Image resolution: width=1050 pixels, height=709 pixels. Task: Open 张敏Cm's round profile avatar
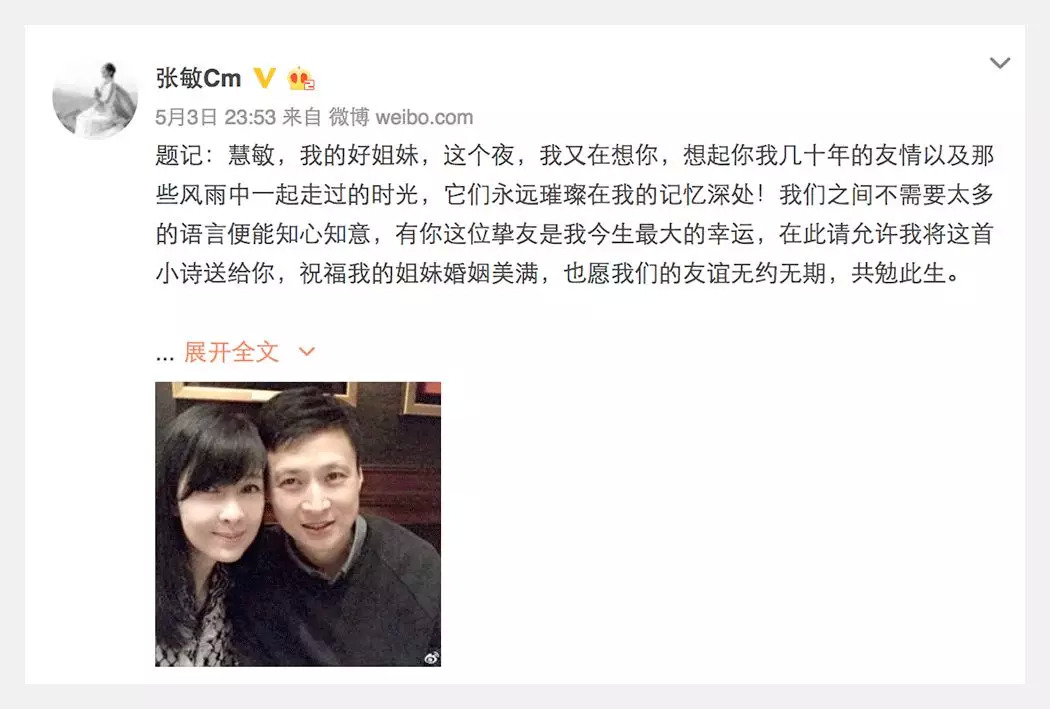95,98
